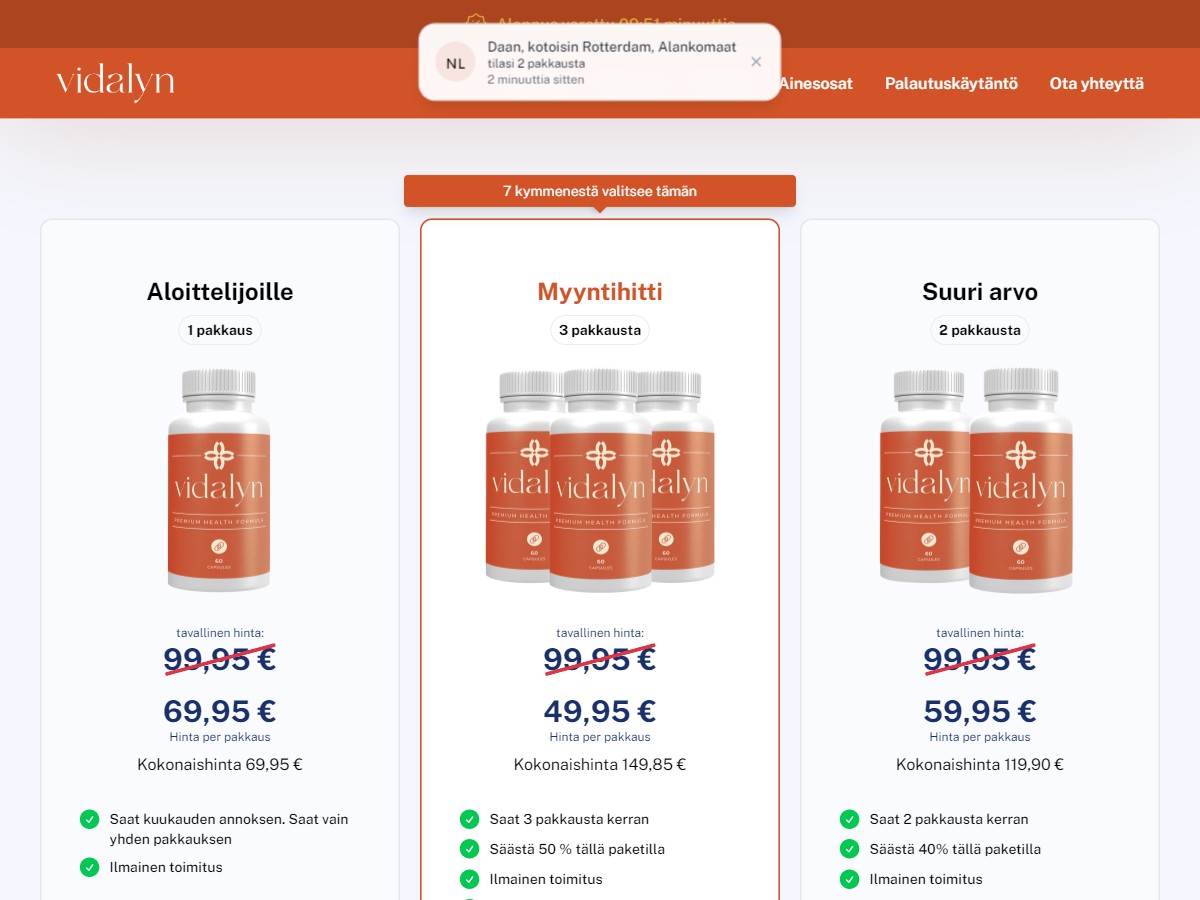Click checkmark icon beside 'Saat 3 pakkausta kerran'
Viewport: 1200px width, 900px height.
pyautogui.click(x=470, y=820)
